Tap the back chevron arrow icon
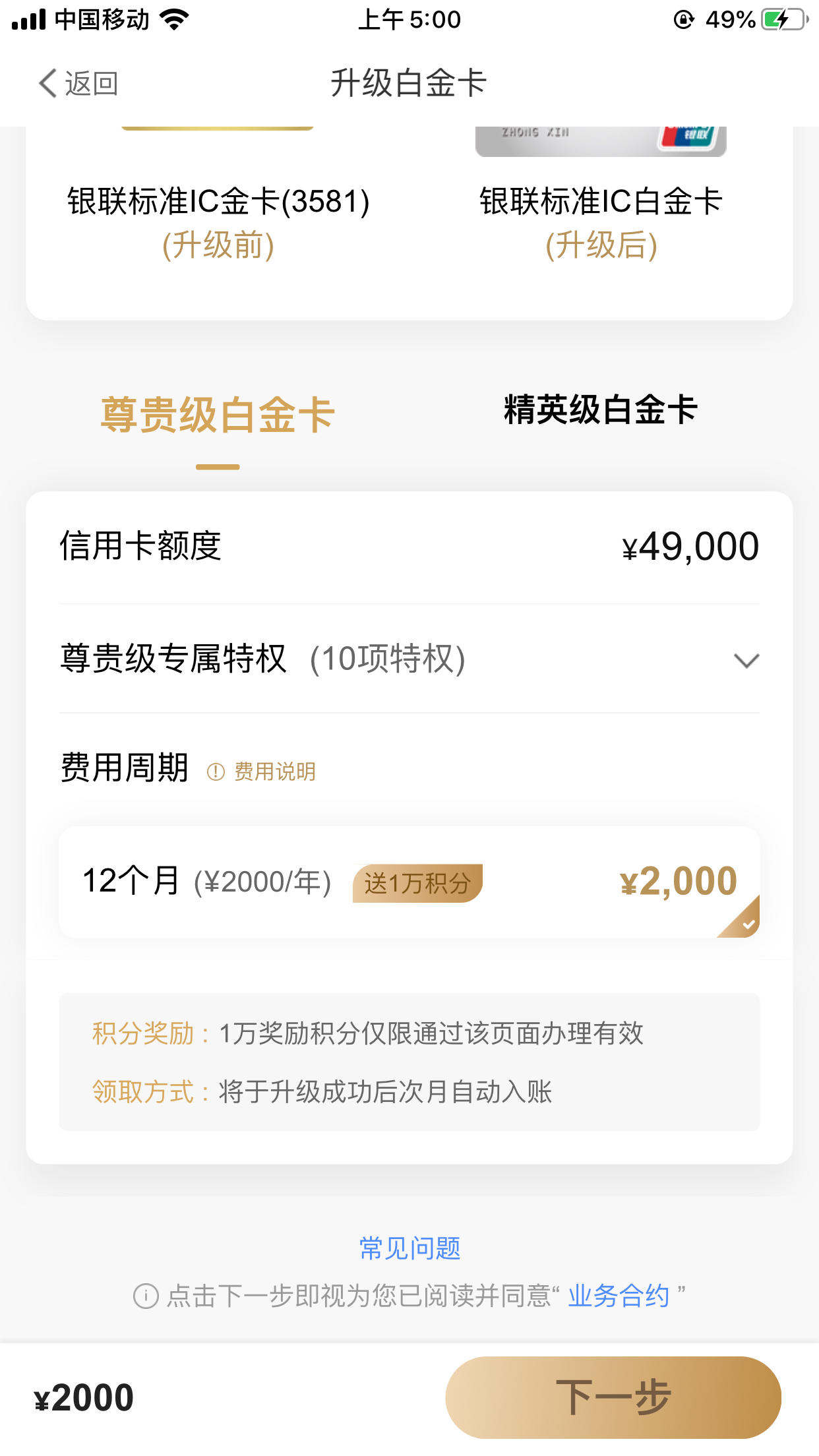Image resolution: width=819 pixels, height=1456 pixels. 47,83
